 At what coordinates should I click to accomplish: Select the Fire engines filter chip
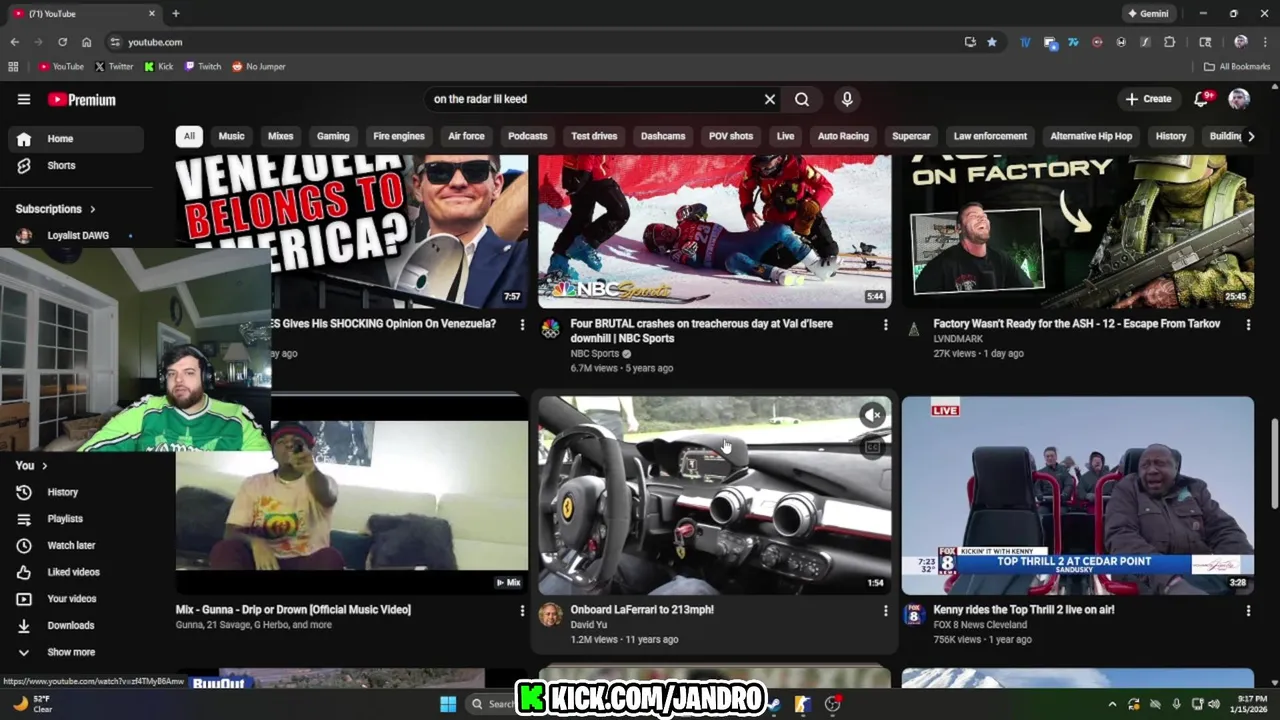tap(399, 136)
